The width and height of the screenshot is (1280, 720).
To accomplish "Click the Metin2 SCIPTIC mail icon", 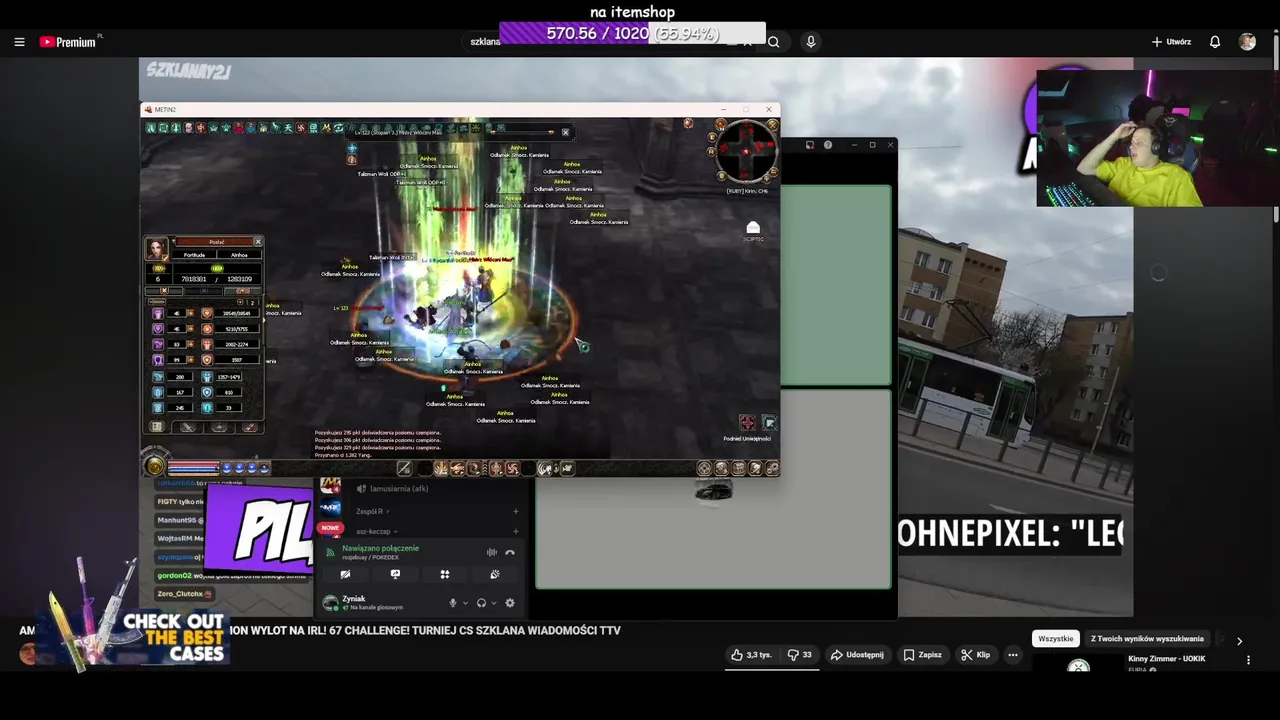I will pos(753,229).
